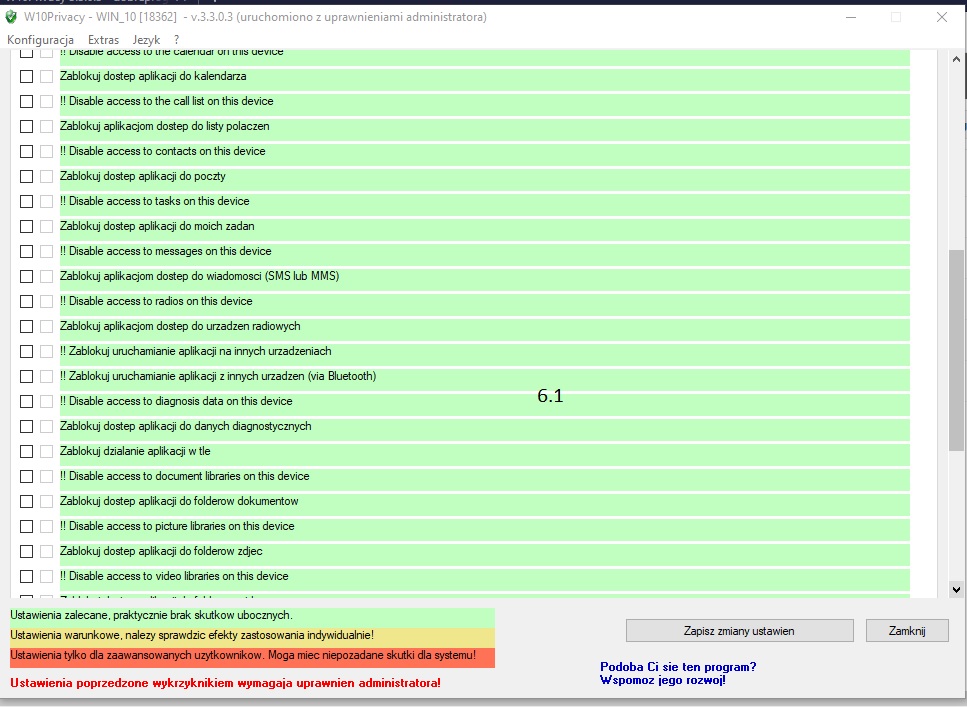This screenshot has height=707, width=967.
Task: Check box for Disable access to radios
Action: pyautogui.click(x=27, y=301)
